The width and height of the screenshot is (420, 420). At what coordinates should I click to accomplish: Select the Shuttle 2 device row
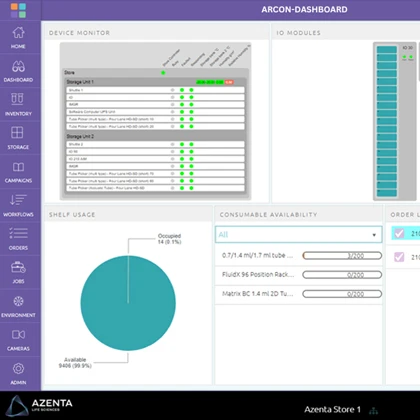click(155, 144)
